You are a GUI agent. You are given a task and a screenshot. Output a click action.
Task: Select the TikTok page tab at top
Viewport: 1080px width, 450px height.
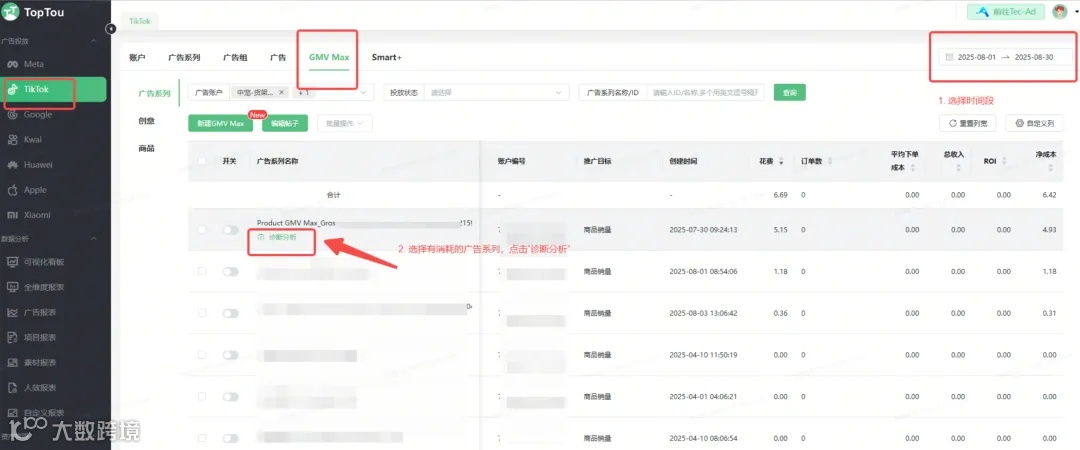140,21
